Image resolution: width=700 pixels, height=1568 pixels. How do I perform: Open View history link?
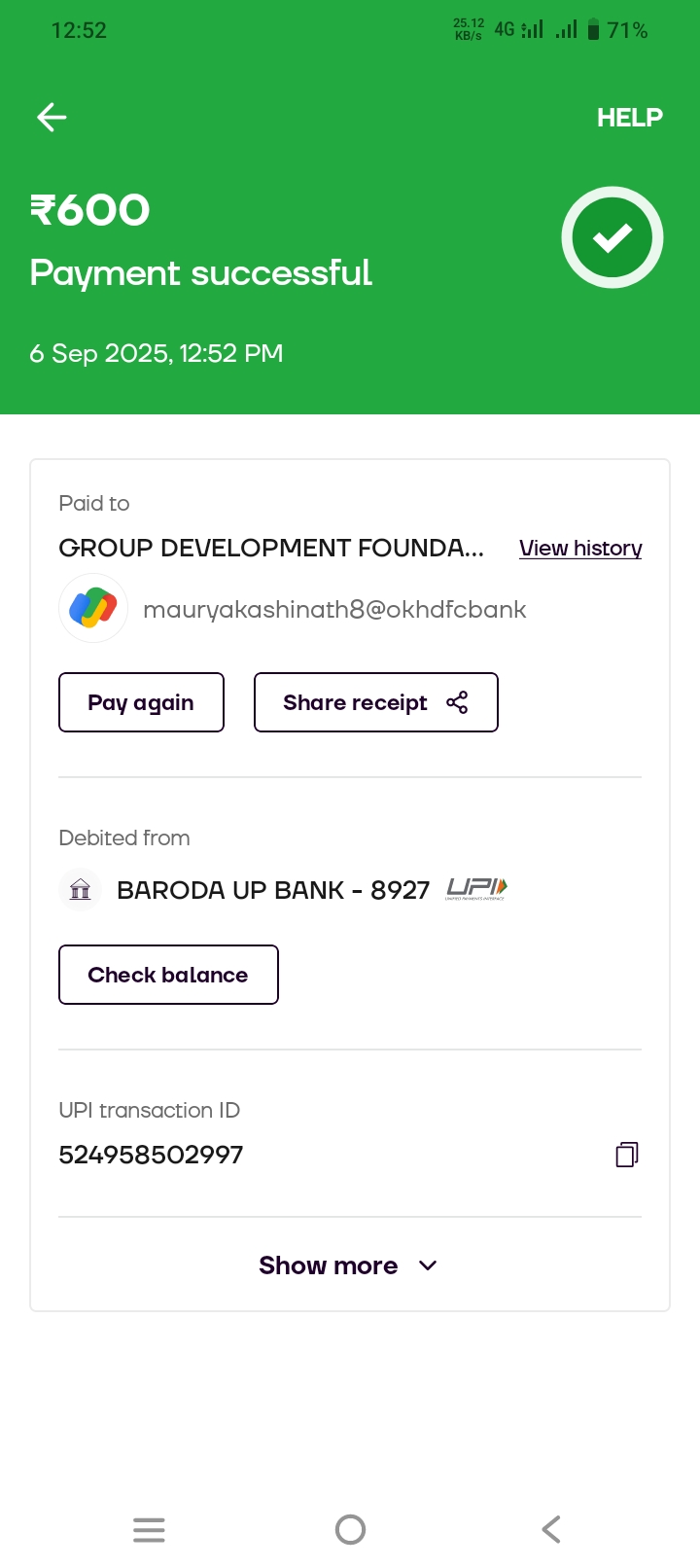point(580,549)
